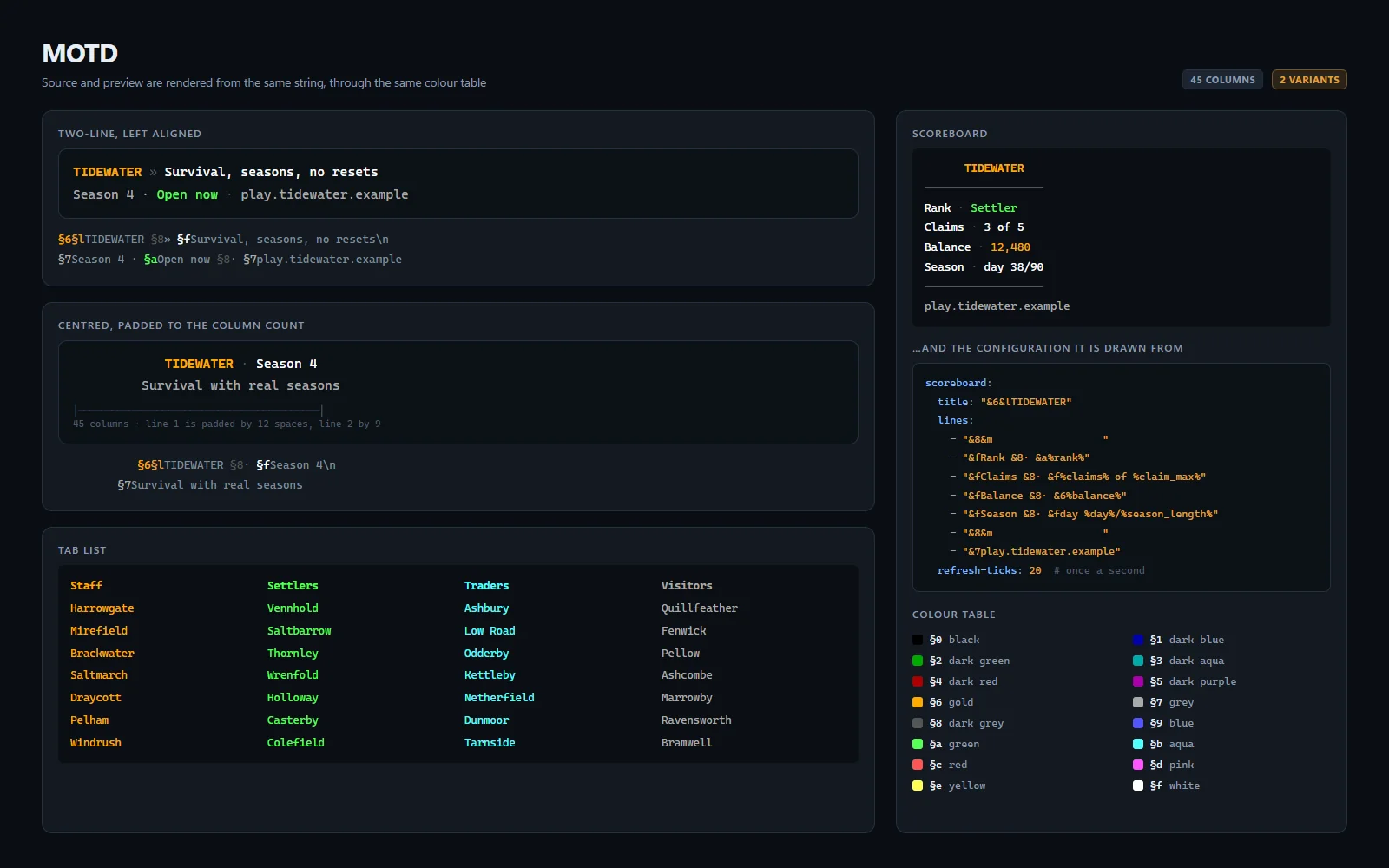Select player Quillfeather in Visitors
Image resolution: width=1389 pixels, height=868 pixels.
click(x=700, y=608)
